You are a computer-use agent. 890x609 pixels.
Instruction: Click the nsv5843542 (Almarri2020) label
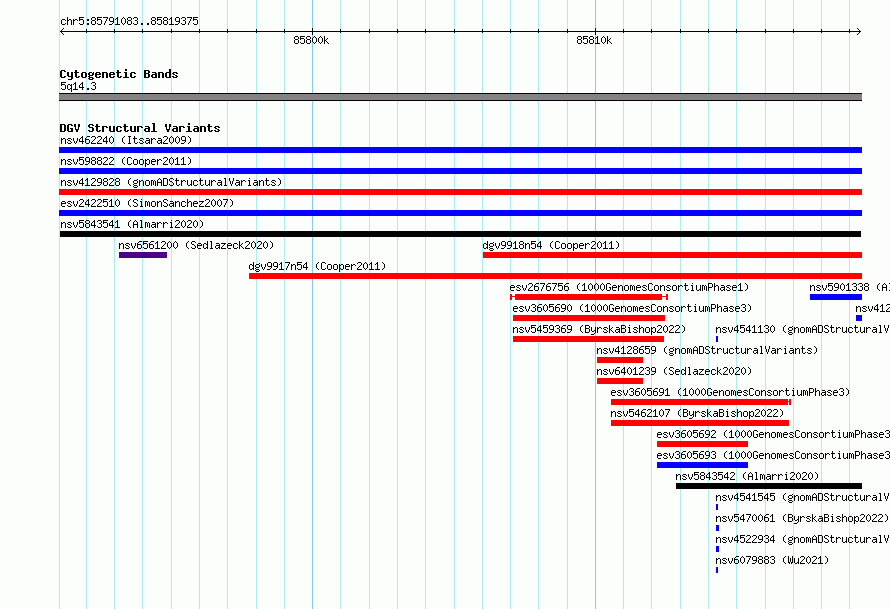747,476
